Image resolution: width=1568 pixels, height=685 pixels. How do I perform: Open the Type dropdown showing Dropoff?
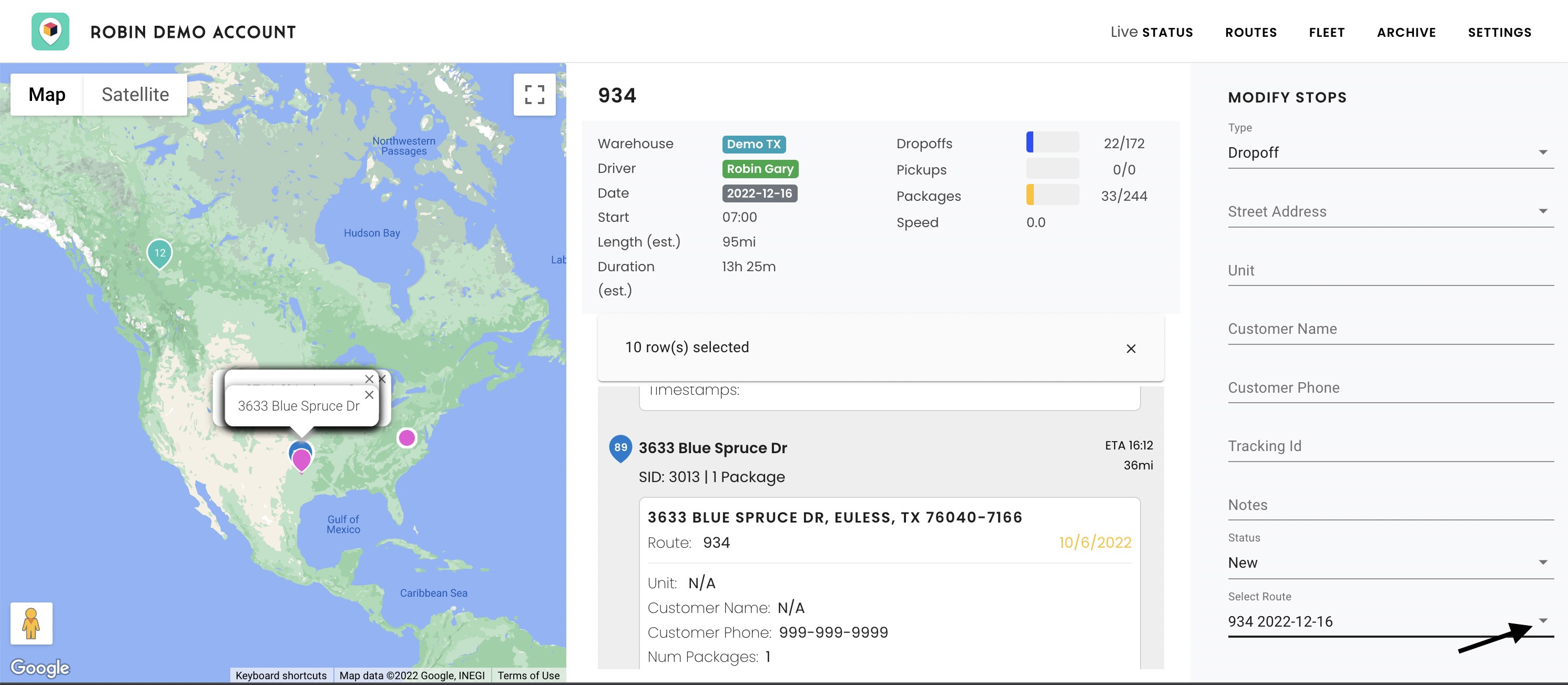pyautogui.click(x=1390, y=152)
